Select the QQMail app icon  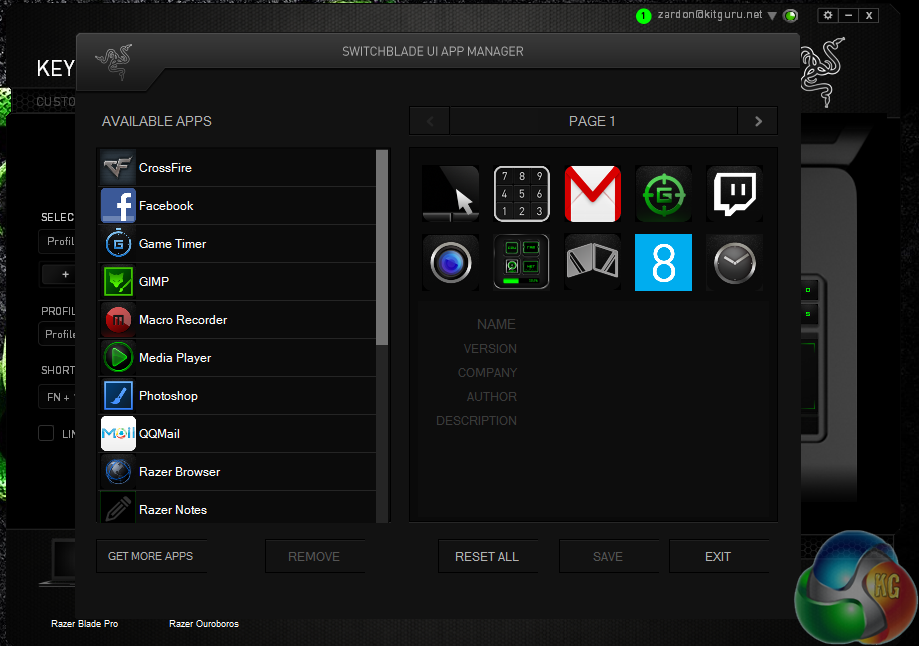coord(118,434)
